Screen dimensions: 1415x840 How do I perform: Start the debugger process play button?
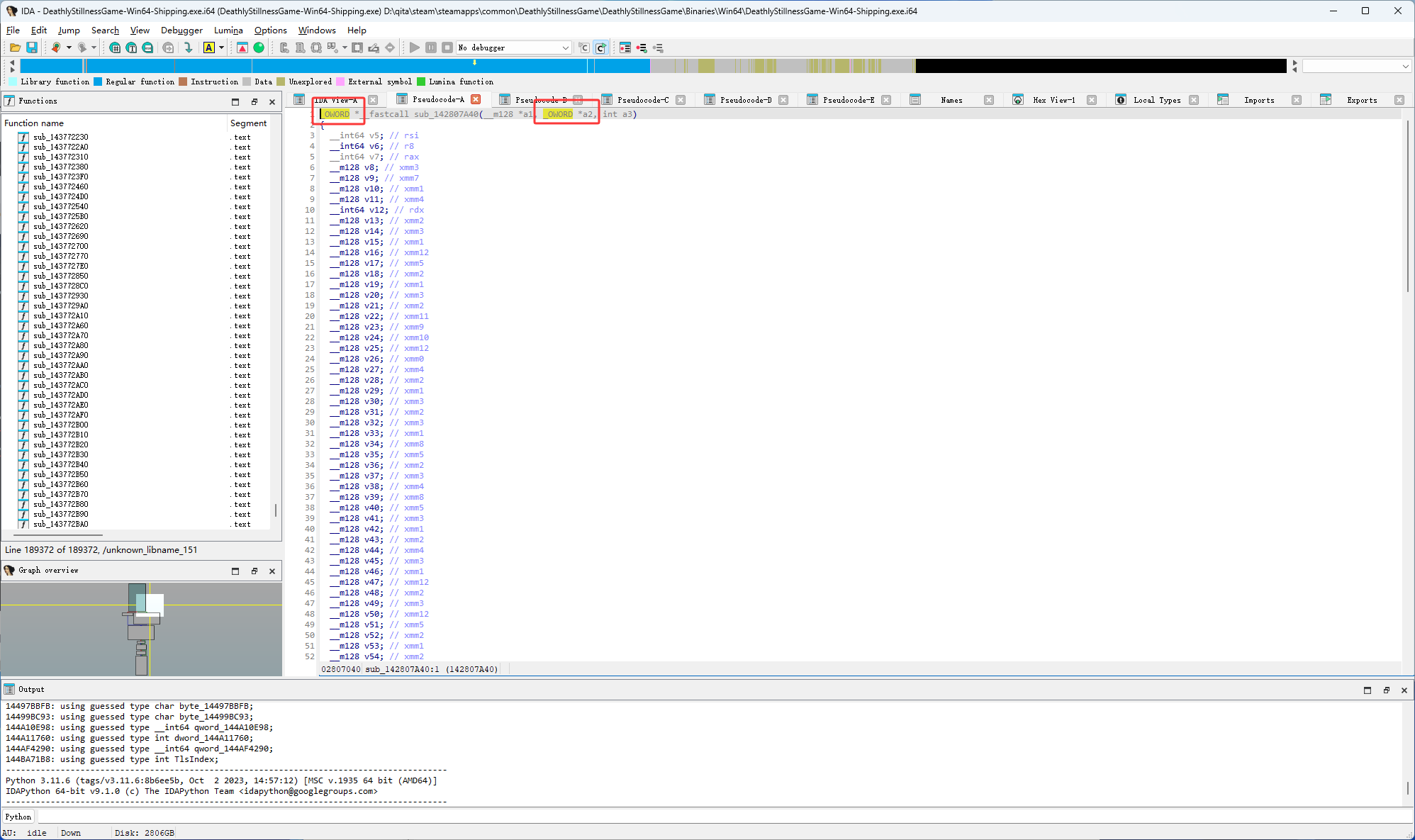(415, 47)
